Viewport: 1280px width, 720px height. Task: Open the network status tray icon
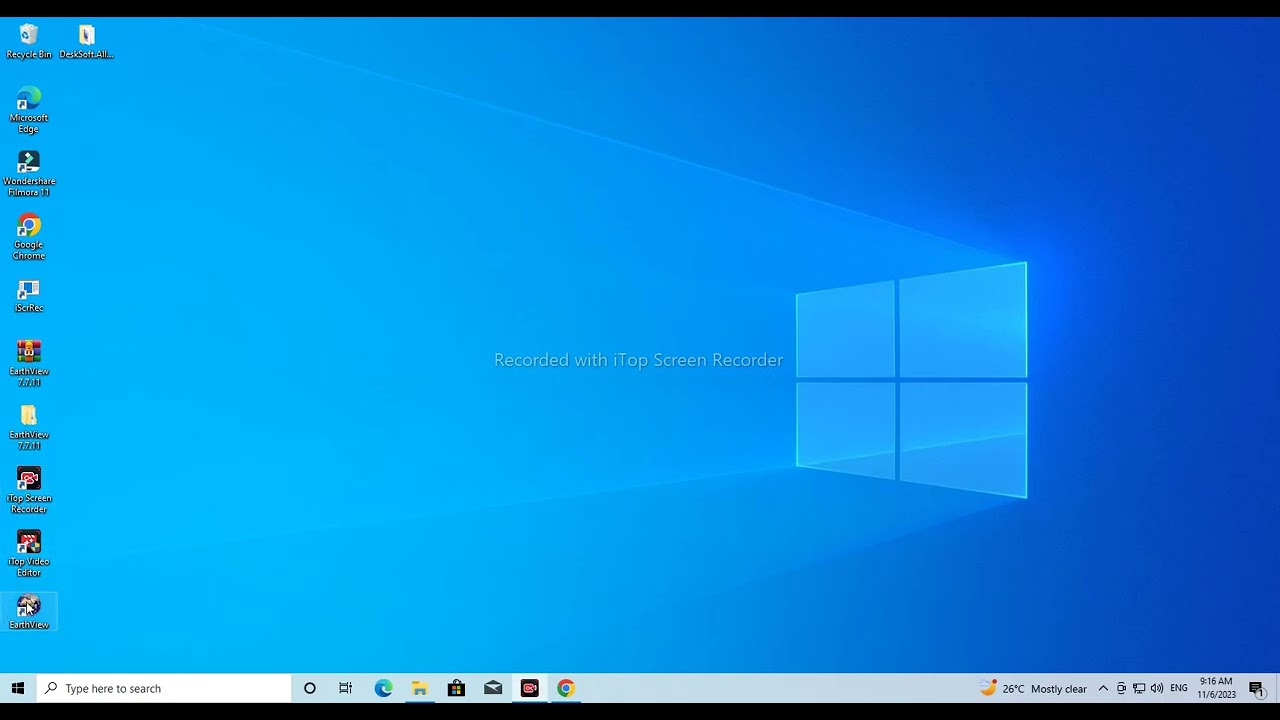point(1139,688)
